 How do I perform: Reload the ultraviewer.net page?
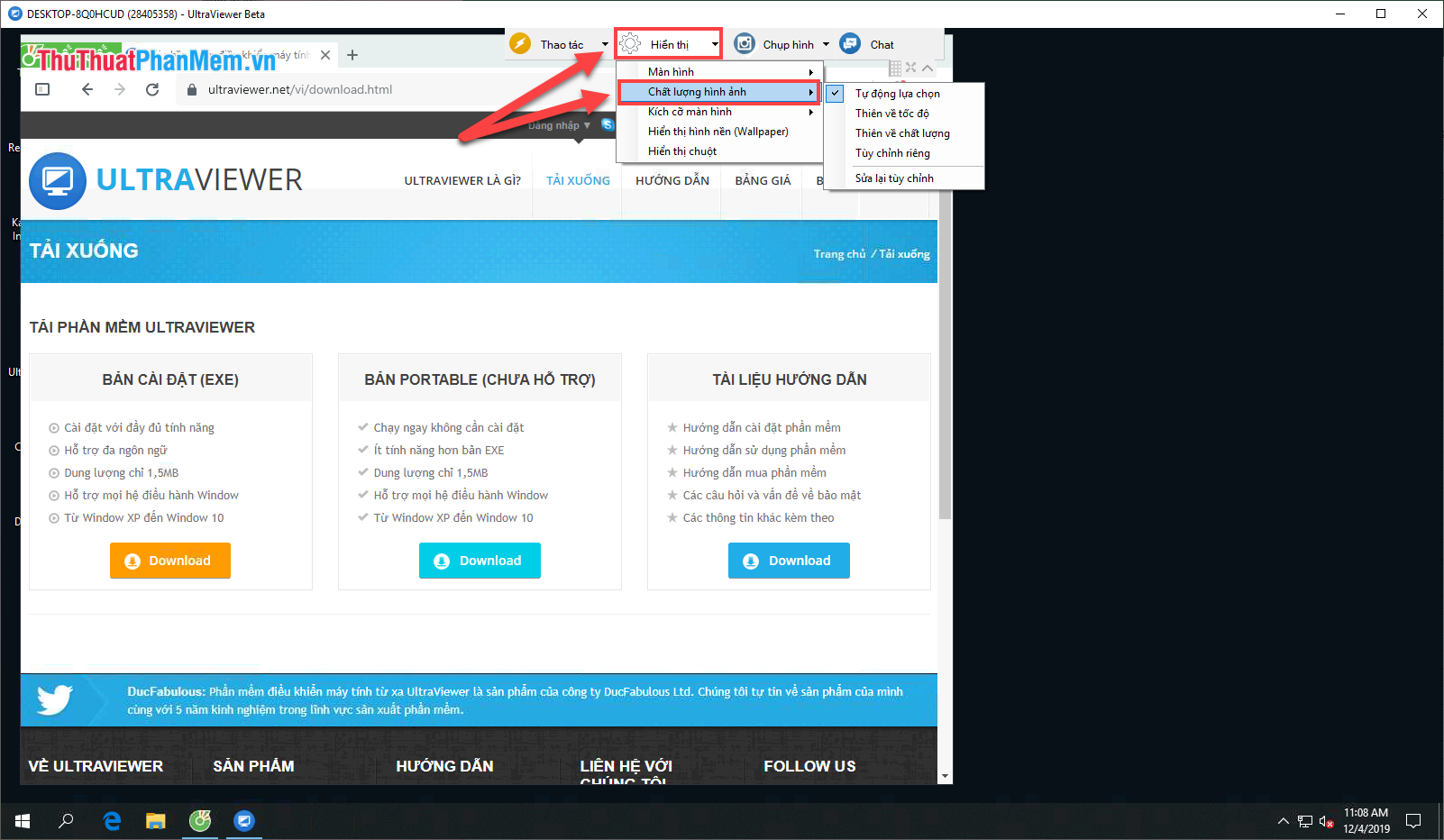[x=152, y=89]
